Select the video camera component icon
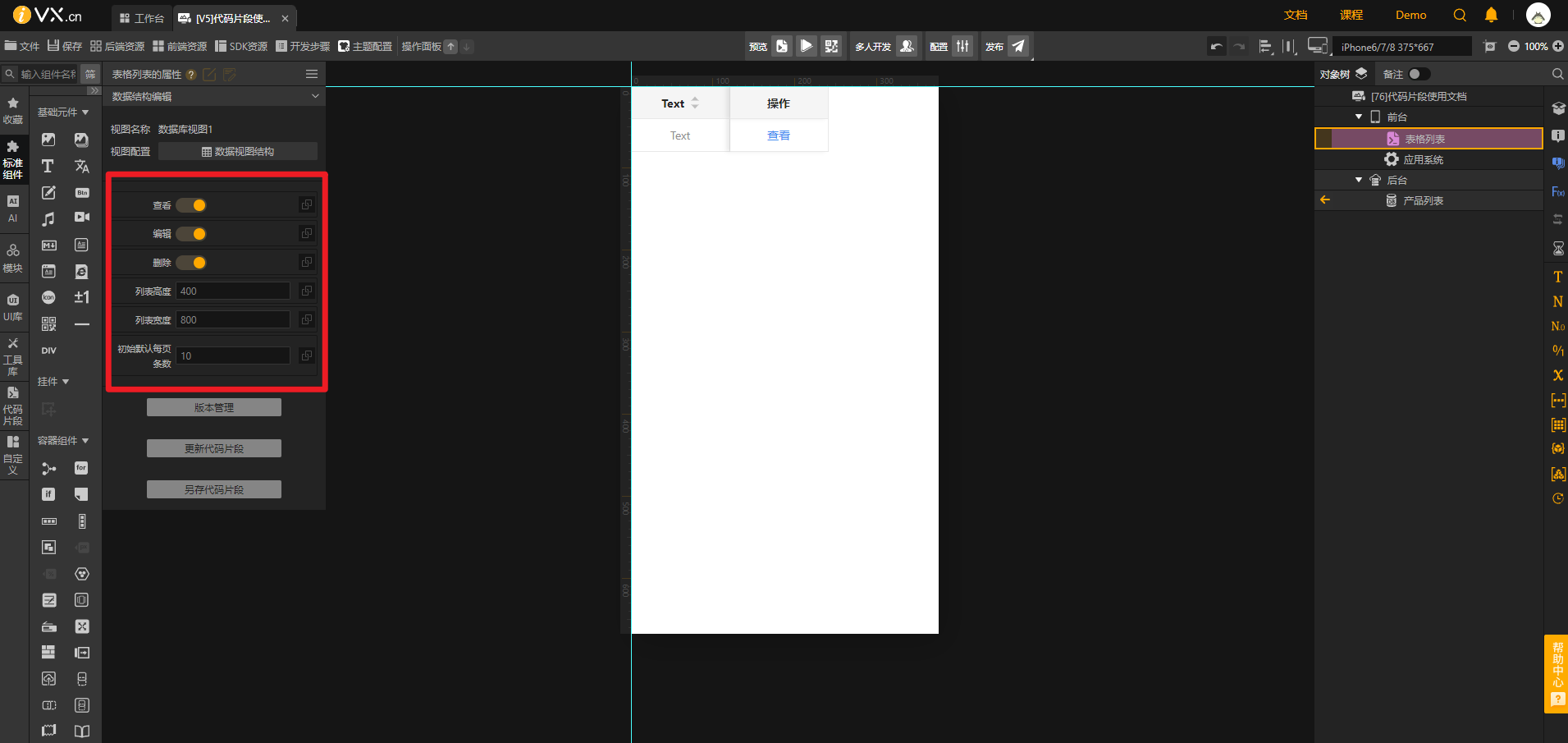The height and width of the screenshot is (743, 1568). tap(81, 218)
